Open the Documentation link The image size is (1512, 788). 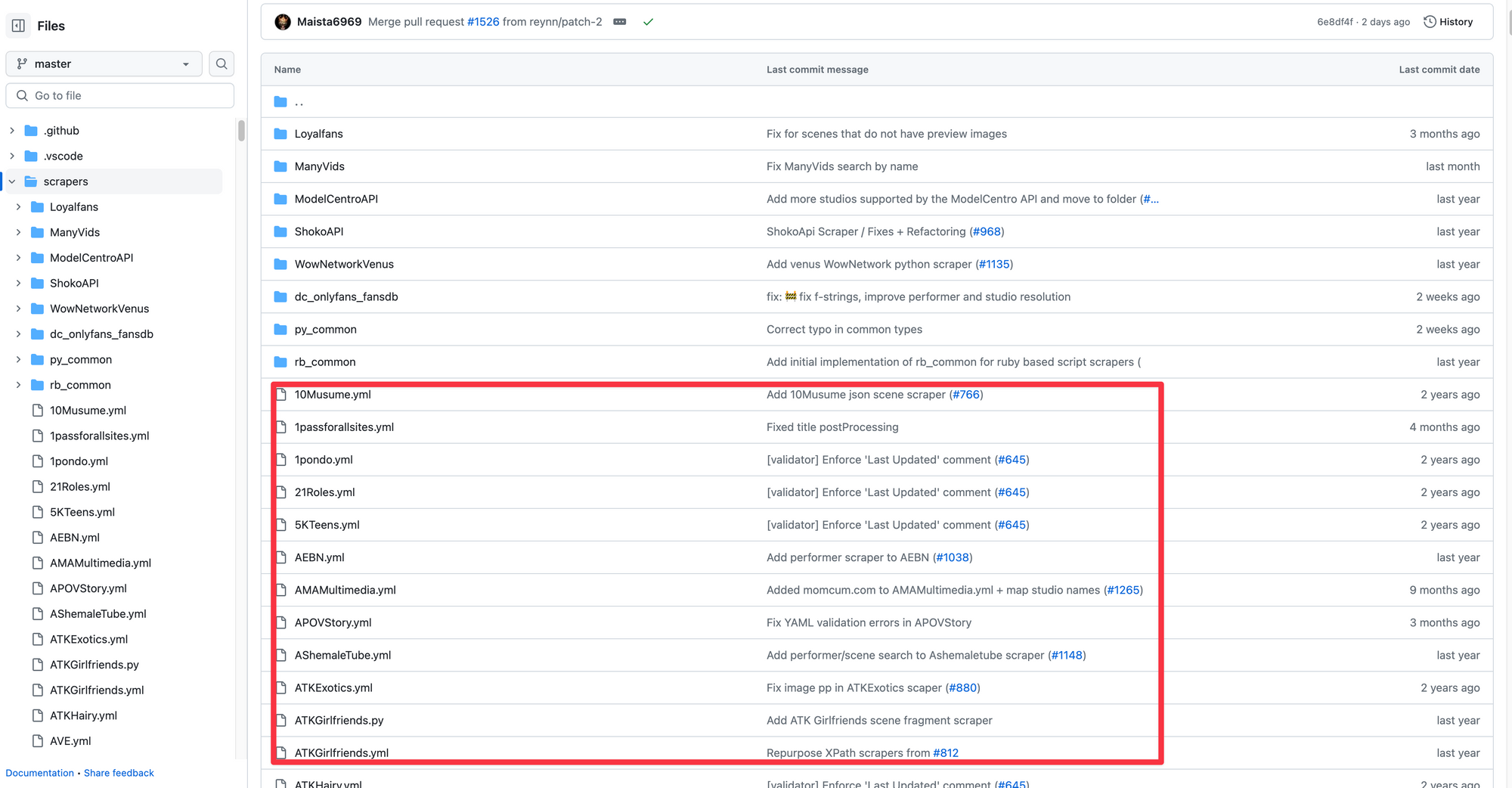click(x=39, y=773)
